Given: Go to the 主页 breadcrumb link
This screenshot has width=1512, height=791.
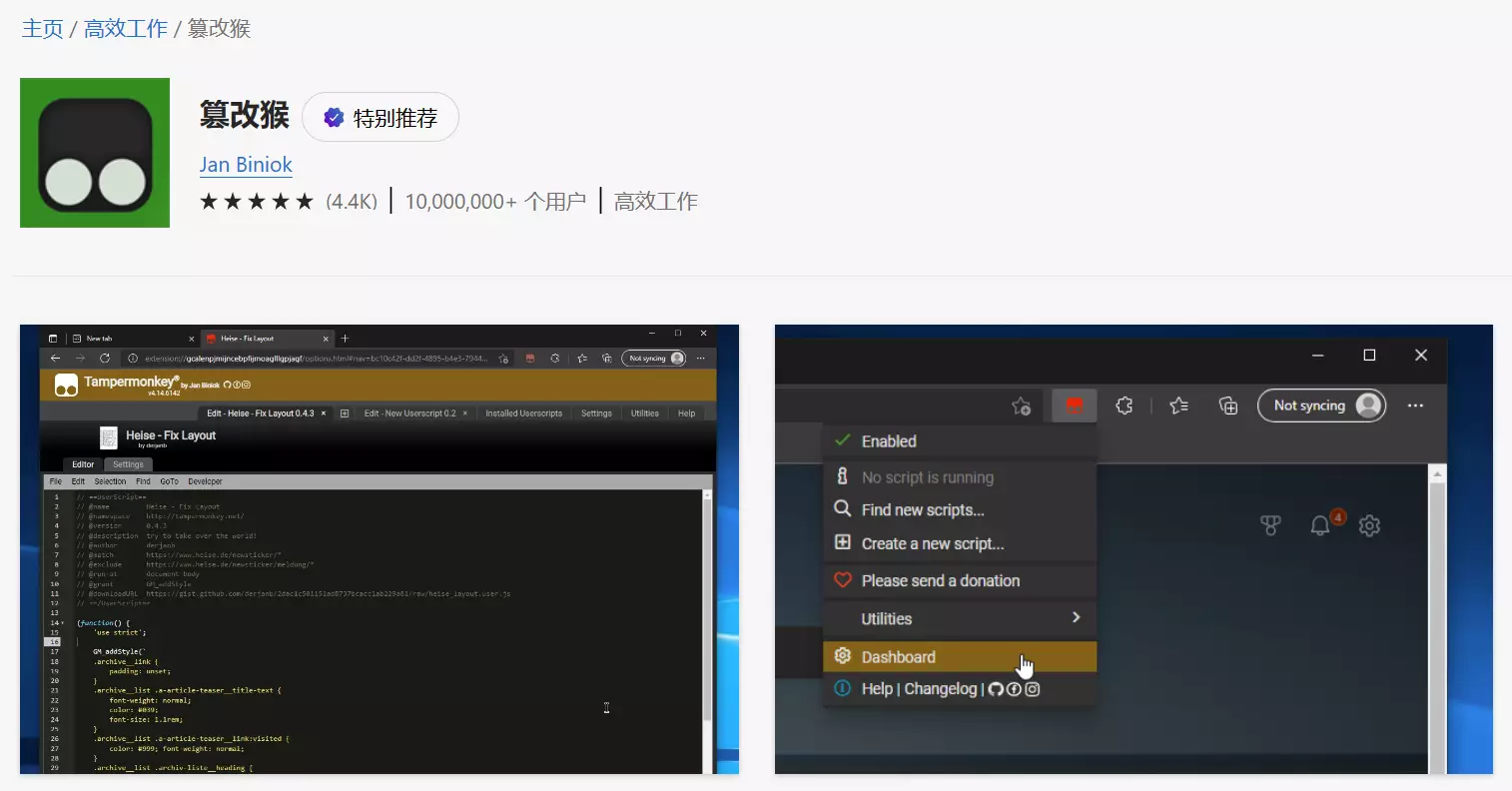Looking at the screenshot, I should point(43,28).
